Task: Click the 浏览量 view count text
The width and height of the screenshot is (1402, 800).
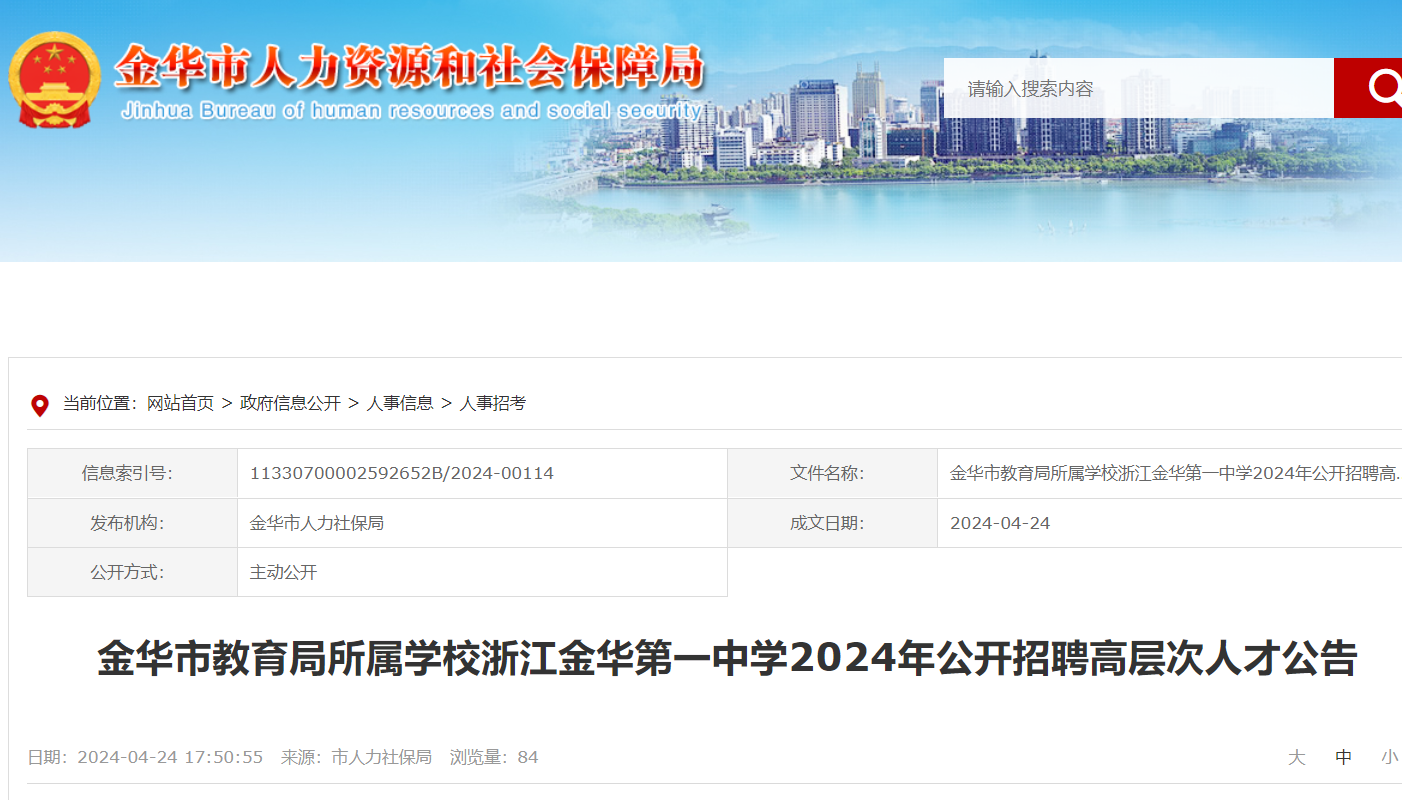Action: 494,757
